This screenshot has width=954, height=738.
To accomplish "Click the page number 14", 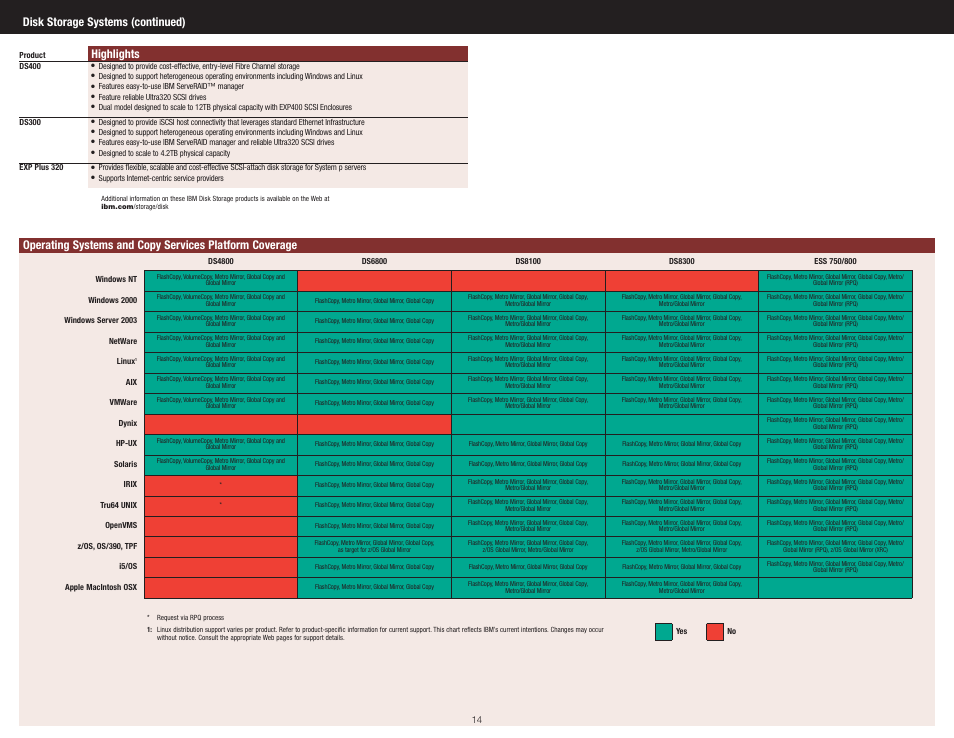I will pos(476,720).
